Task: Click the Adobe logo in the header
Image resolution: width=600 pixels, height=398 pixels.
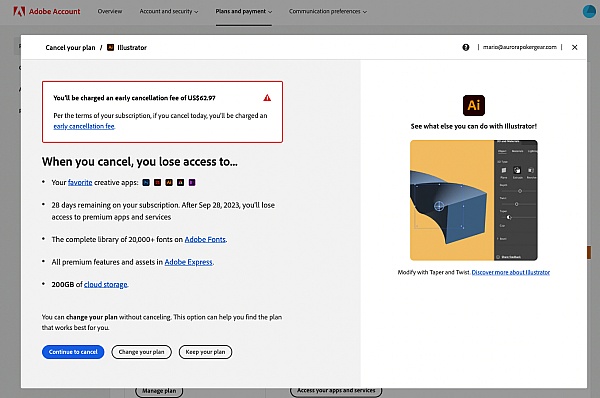Action: [x=19, y=11]
